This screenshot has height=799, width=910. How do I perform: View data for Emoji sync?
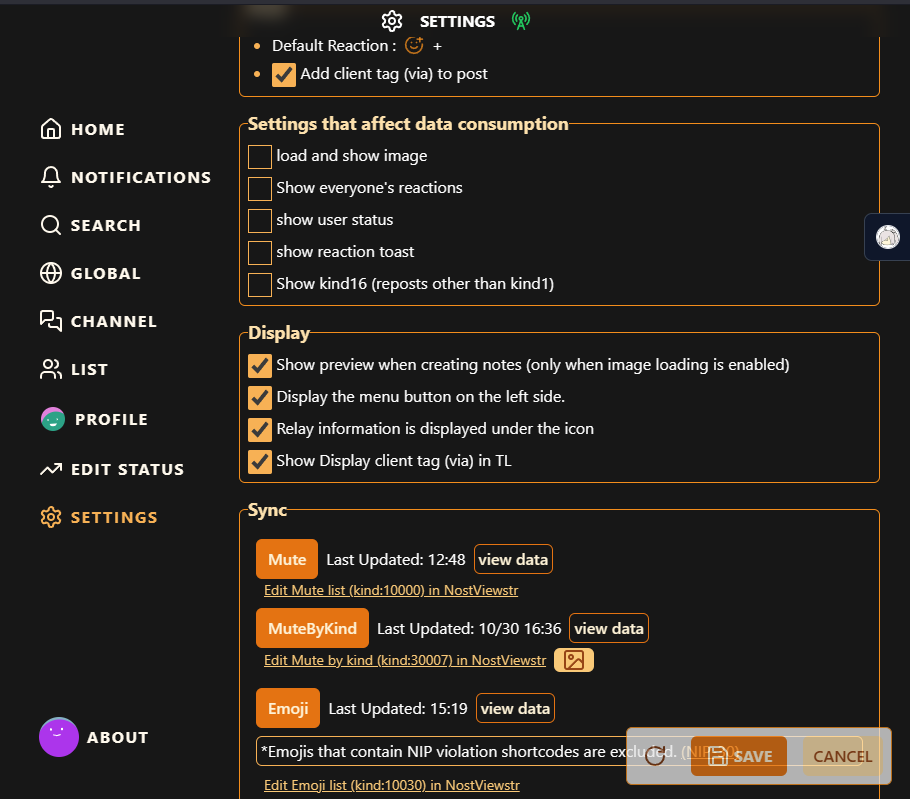coord(515,708)
